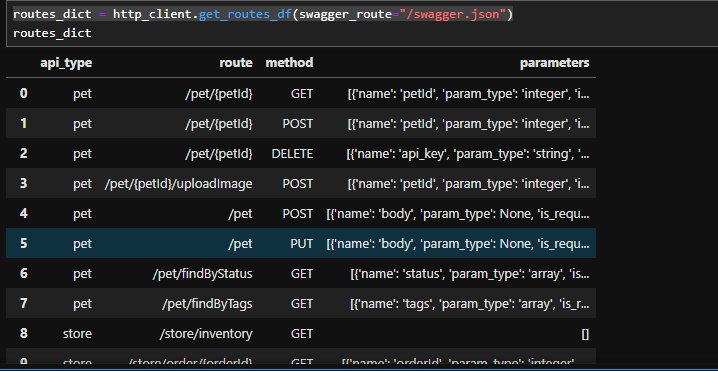Click the 'tags' parameters cell
This screenshot has height=371, width=718.
pyautogui.click(x=470, y=304)
